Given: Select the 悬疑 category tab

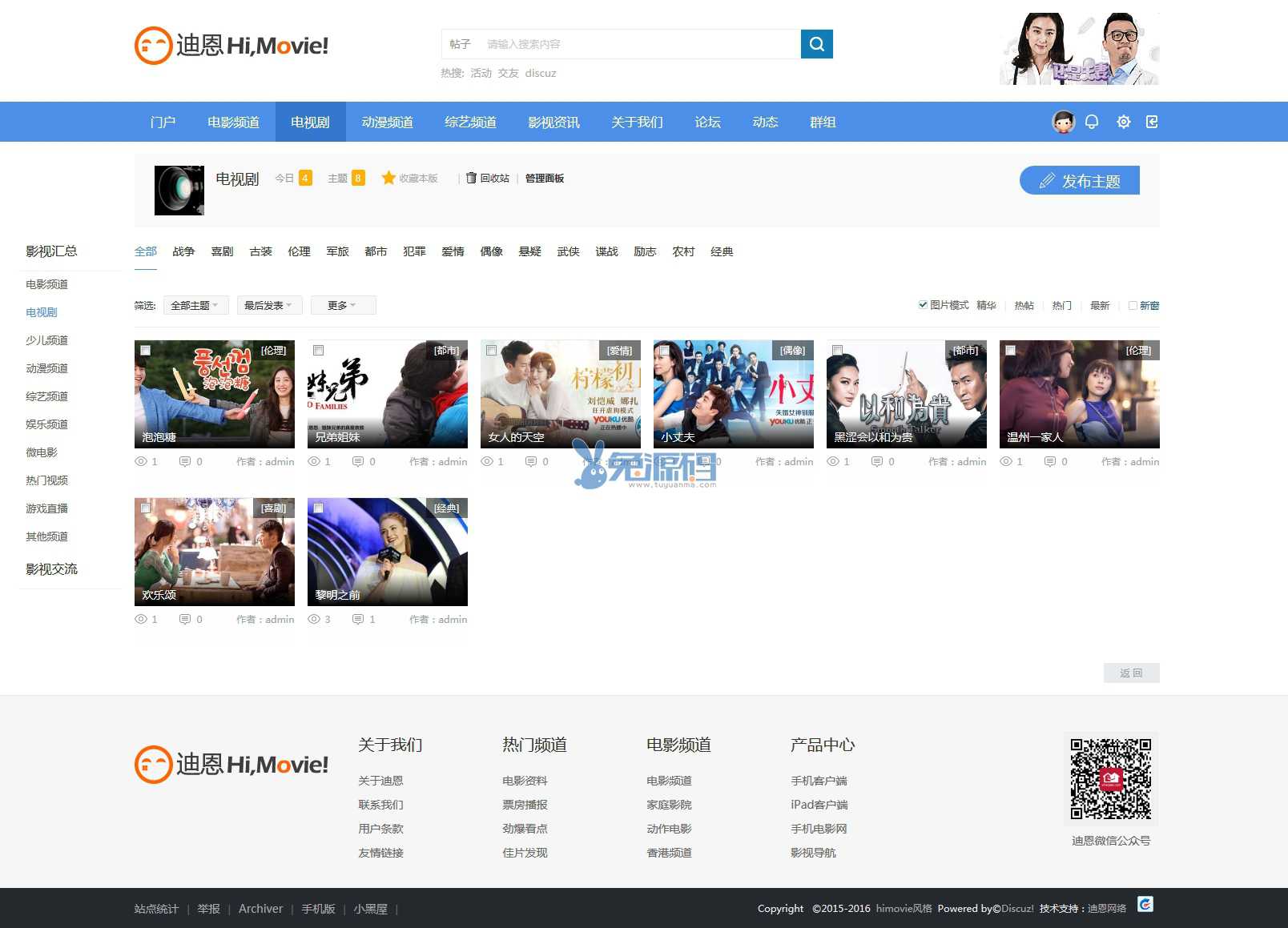Looking at the screenshot, I should point(529,251).
